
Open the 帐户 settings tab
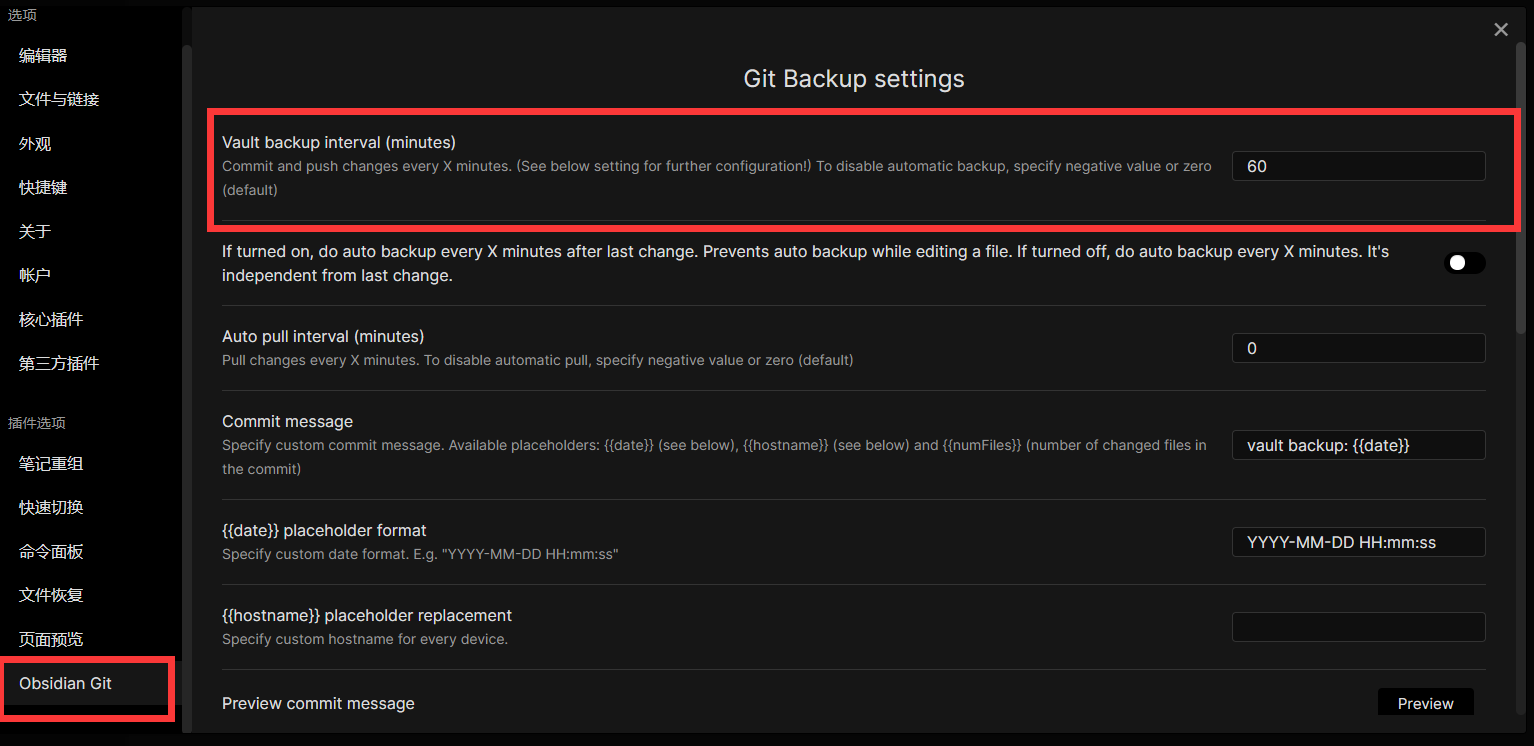click(35, 276)
